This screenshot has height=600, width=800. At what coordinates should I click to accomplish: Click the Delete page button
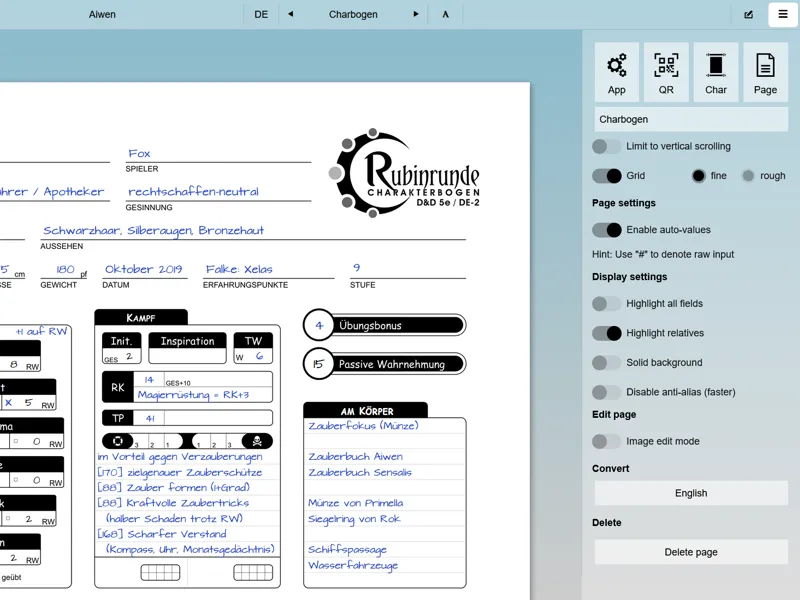[691, 552]
